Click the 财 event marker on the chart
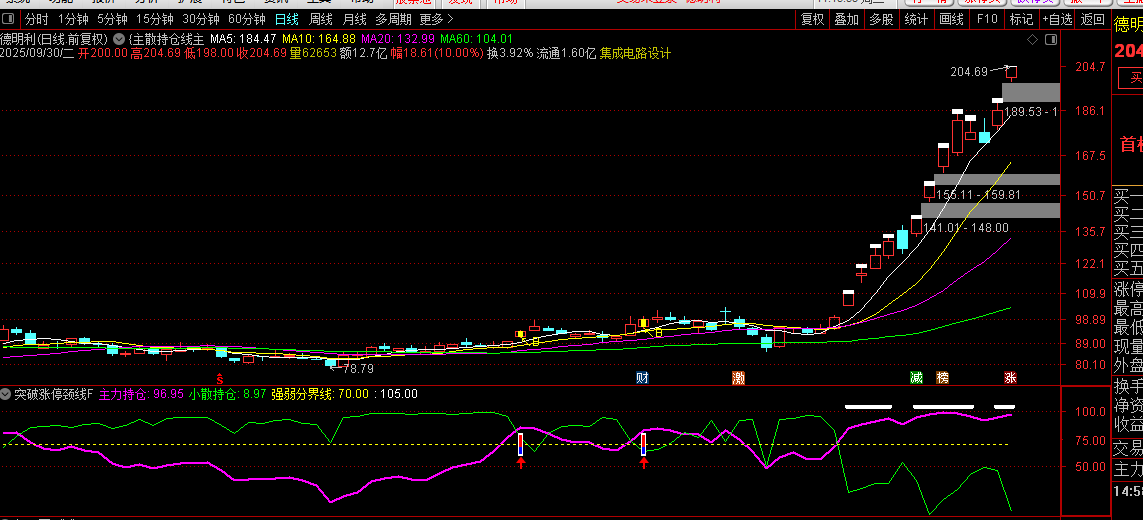Screen dimensions: 1143x520 click(641, 377)
